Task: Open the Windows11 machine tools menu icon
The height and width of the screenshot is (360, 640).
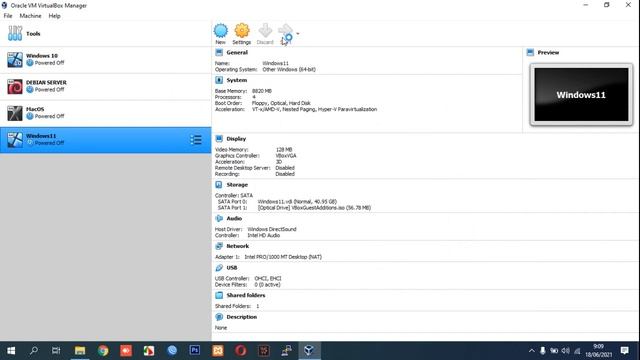Action: (x=196, y=140)
